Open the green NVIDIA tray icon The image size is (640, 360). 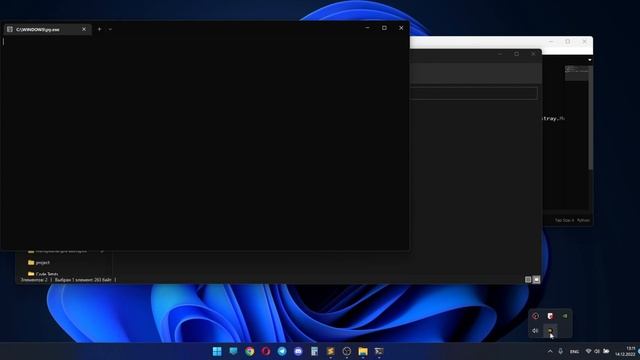tap(565, 316)
